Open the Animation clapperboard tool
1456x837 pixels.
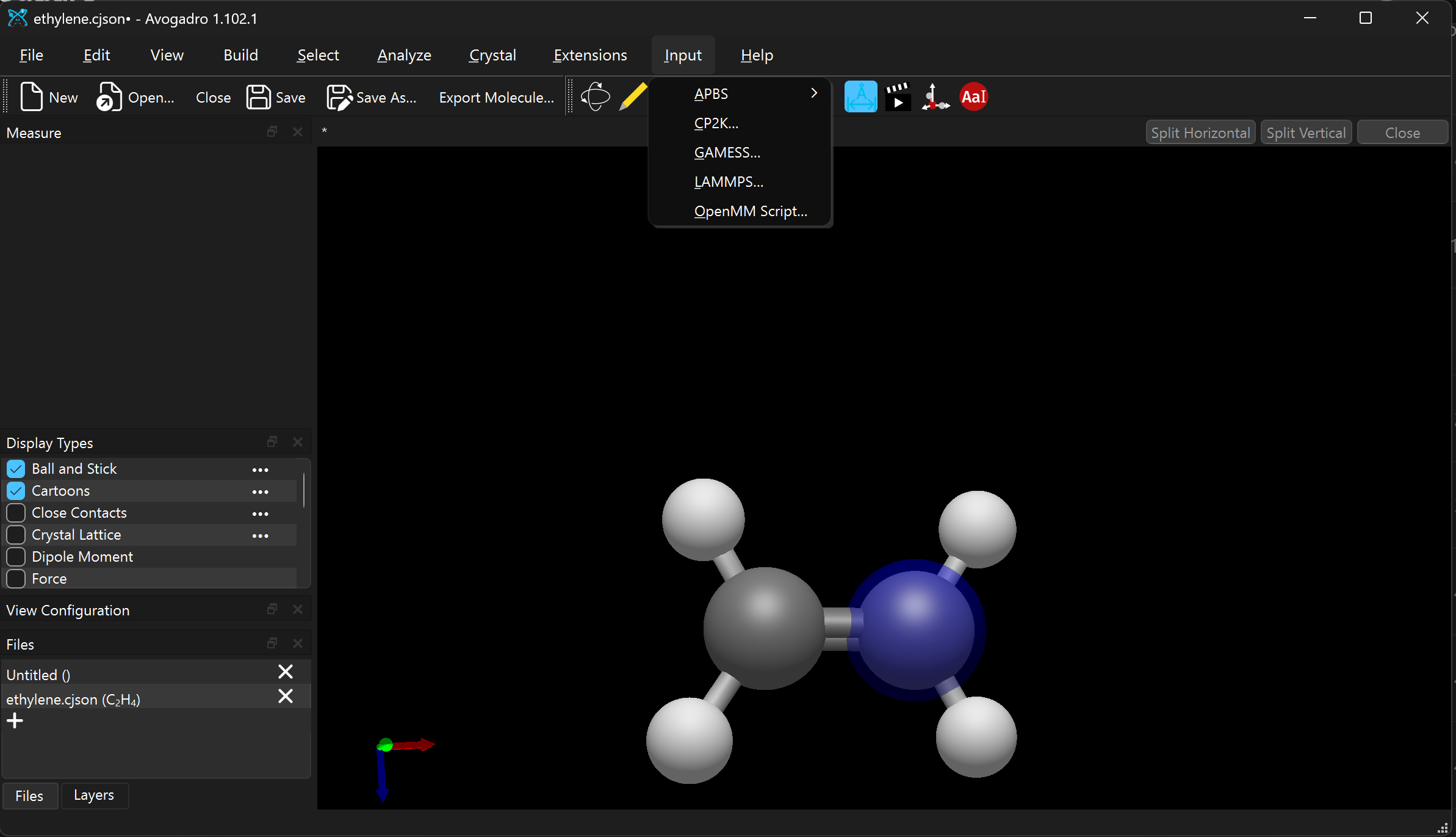pyautogui.click(x=898, y=97)
